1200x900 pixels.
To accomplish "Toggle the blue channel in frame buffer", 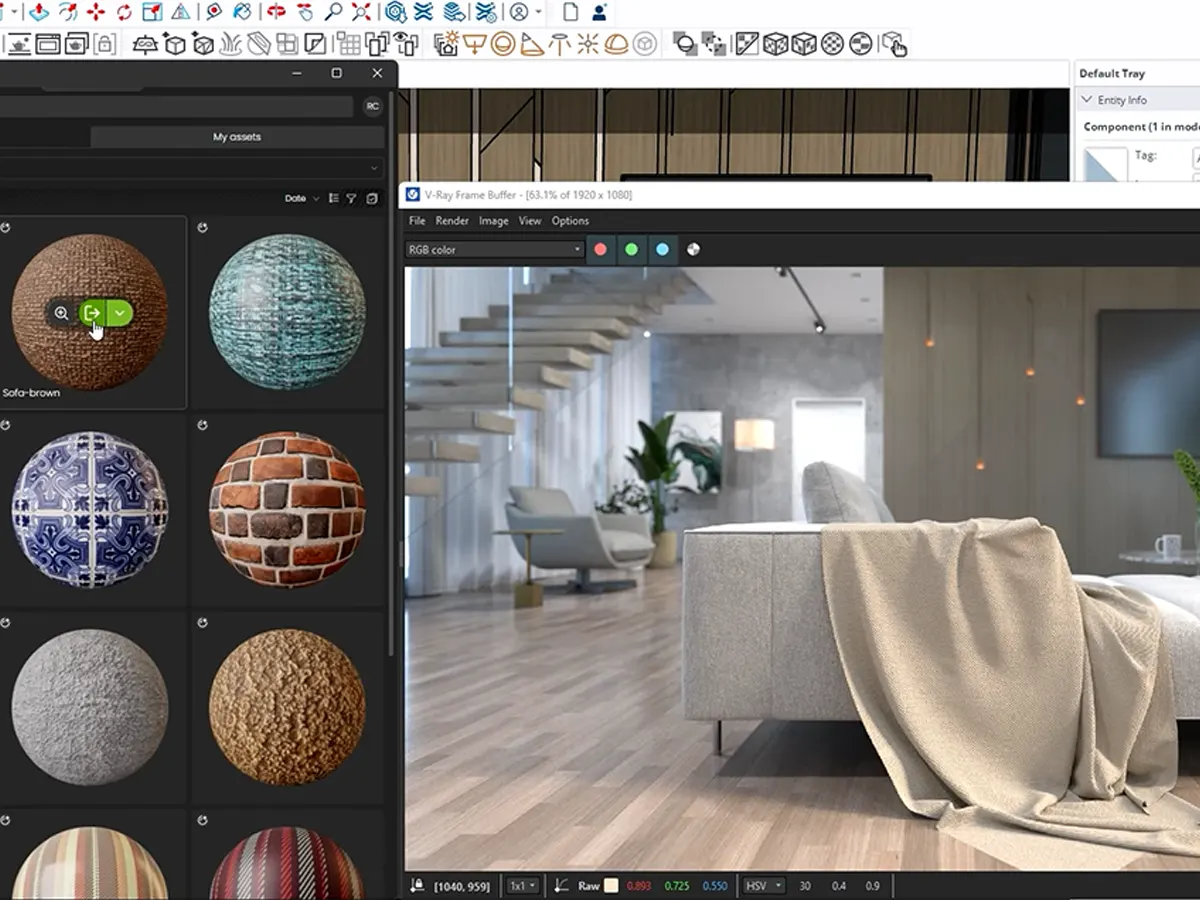I will click(x=662, y=249).
